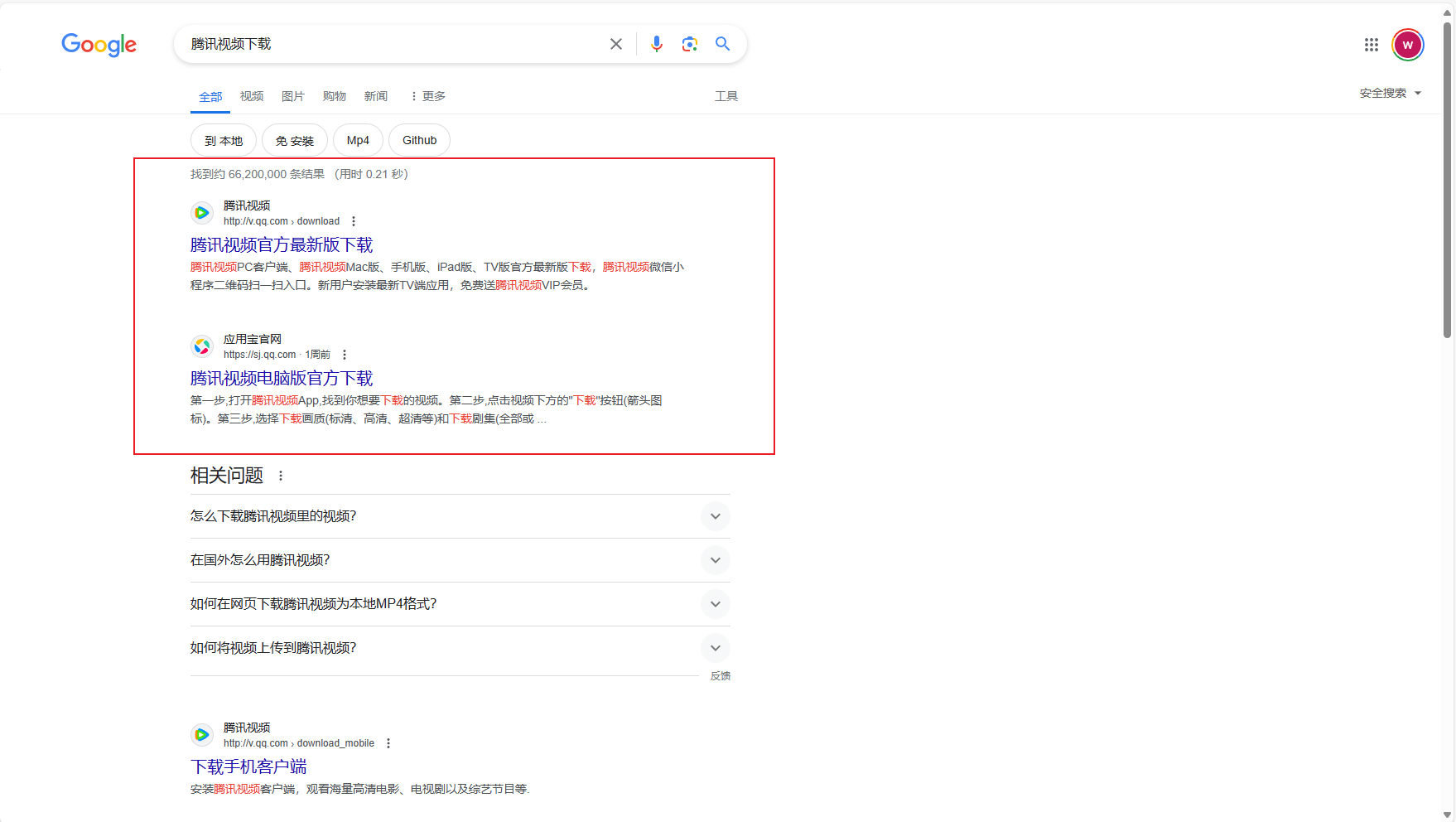Viewport: 1456px width, 822px height.
Task: Open 腾讯视频官方最新版下载 link
Action: pos(282,244)
